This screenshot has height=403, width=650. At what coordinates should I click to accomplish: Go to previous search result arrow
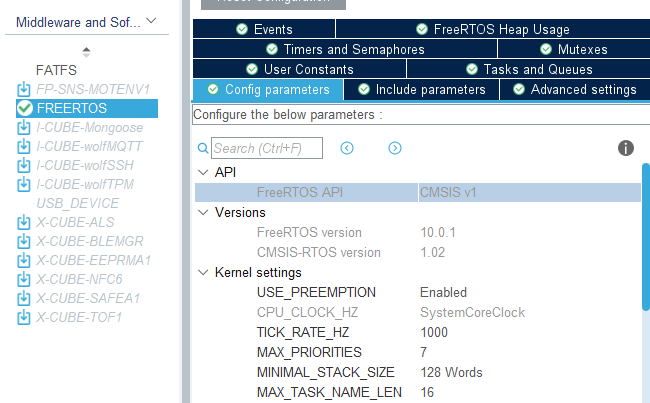click(347, 148)
